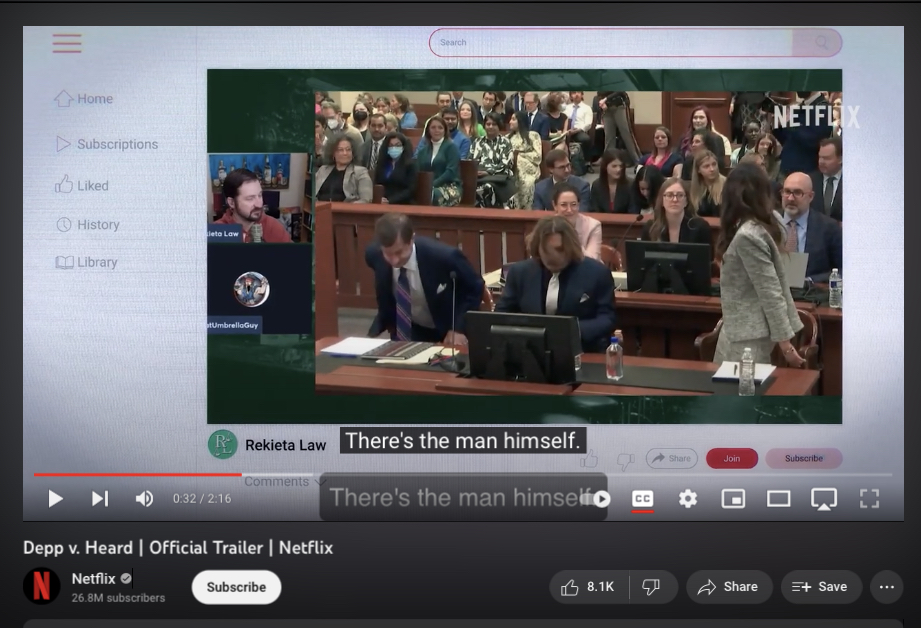Click the red hamburger menu icon inside the video
Viewport: 921px width, 628px height.
pyautogui.click(x=67, y=43)
